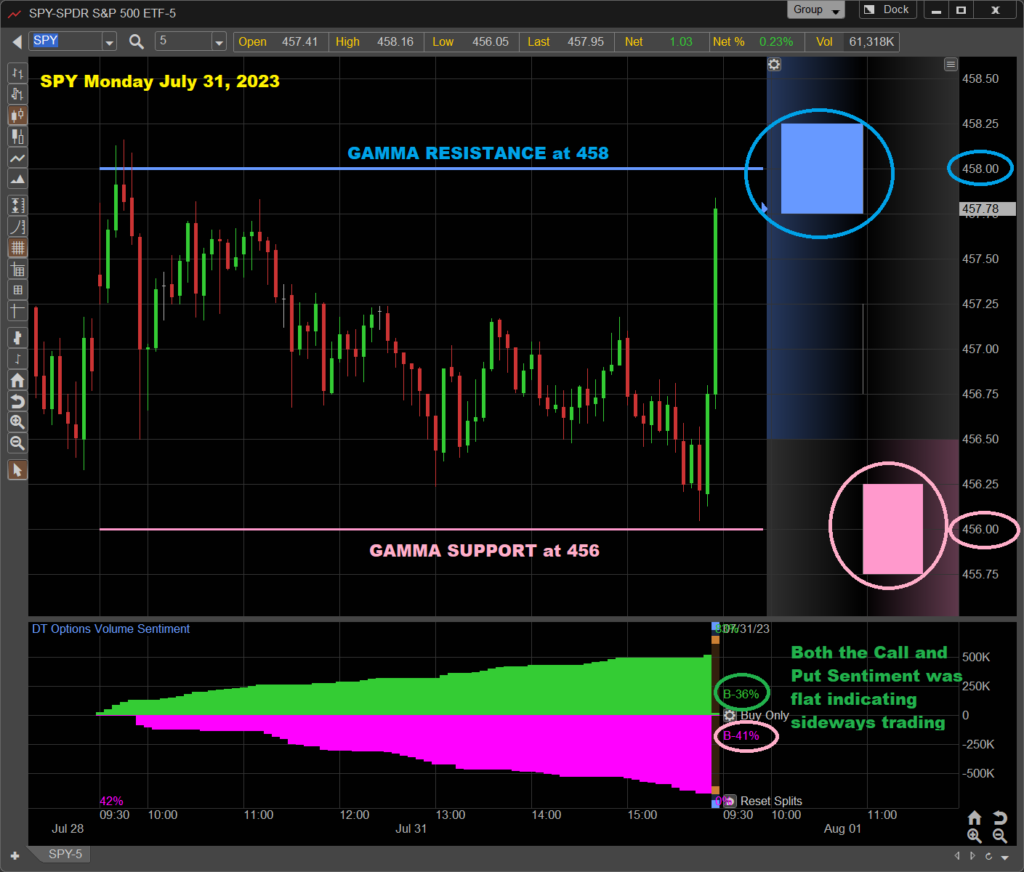
Task: Select the zigzag line tool in the toolbar
Action: [x=17, y=158]
